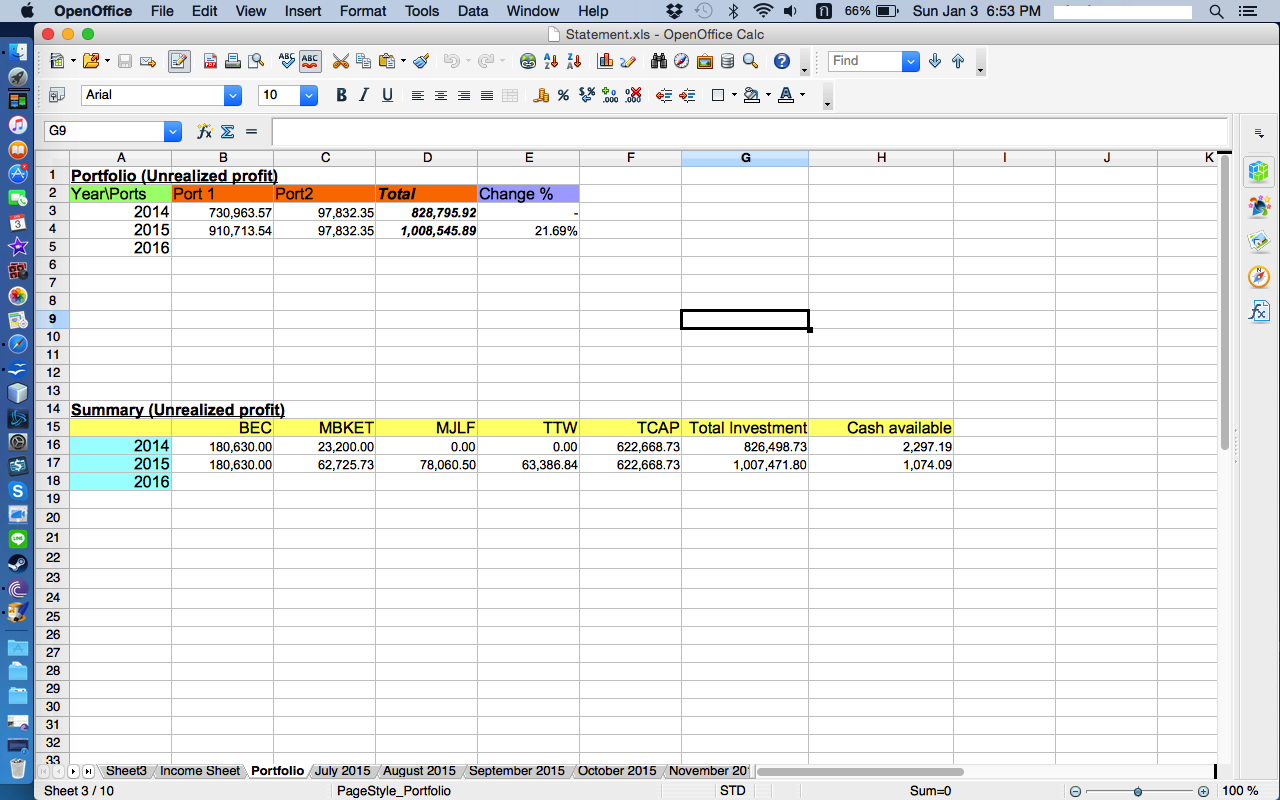Toggle Align Left

point(417,95)
